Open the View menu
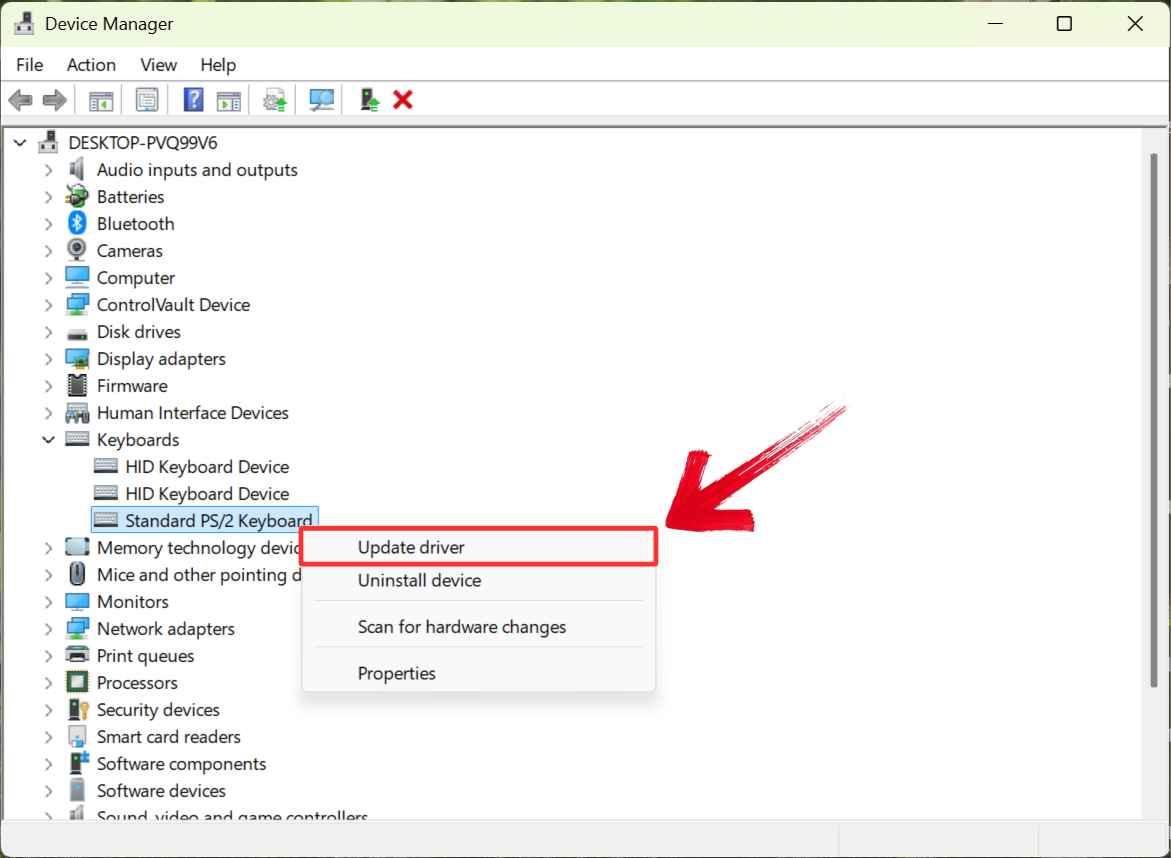Screen dimensions: 1171x858 click(158, 65)
